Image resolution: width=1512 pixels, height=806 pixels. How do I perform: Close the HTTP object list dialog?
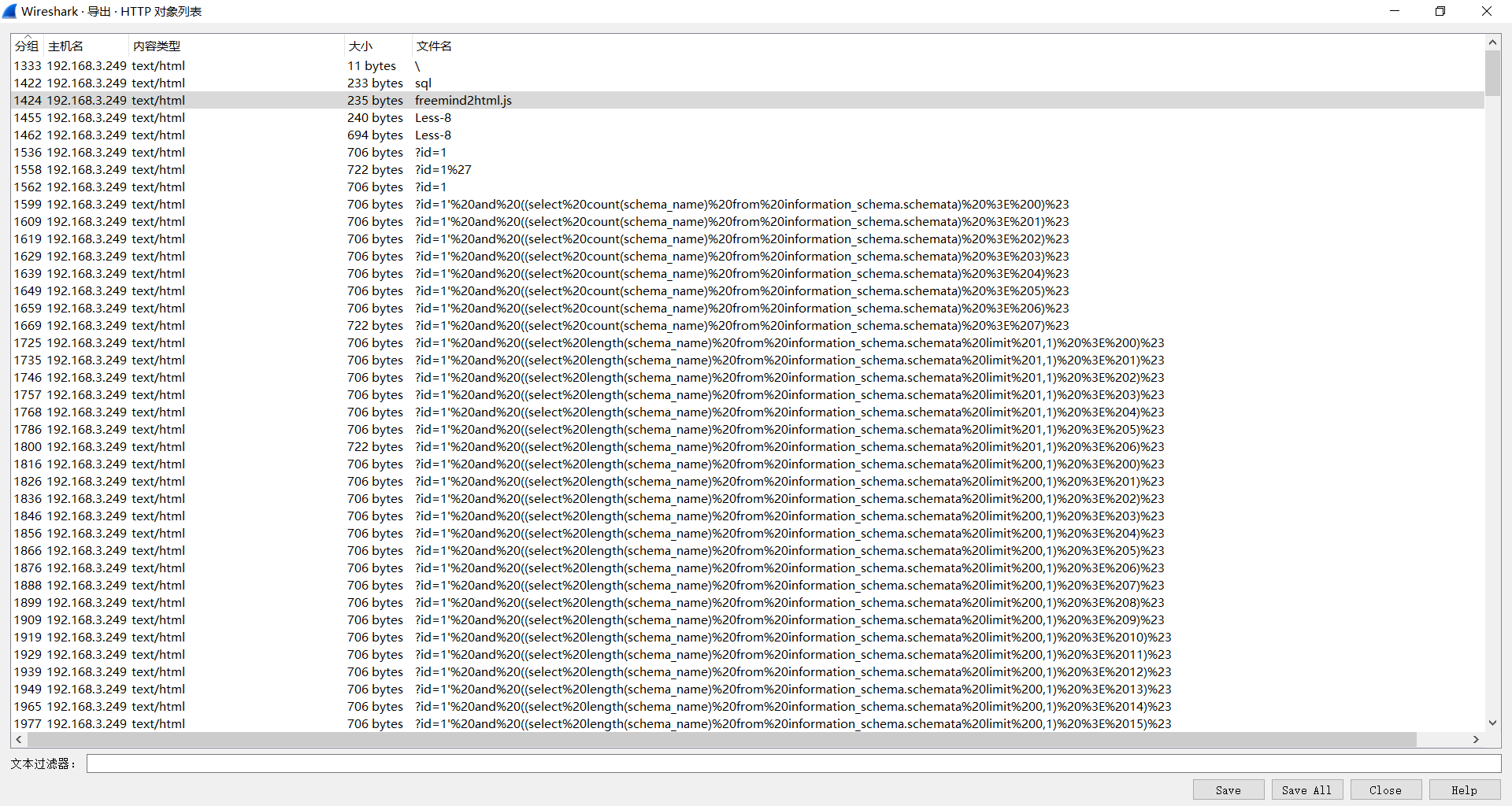(1386, 789)
